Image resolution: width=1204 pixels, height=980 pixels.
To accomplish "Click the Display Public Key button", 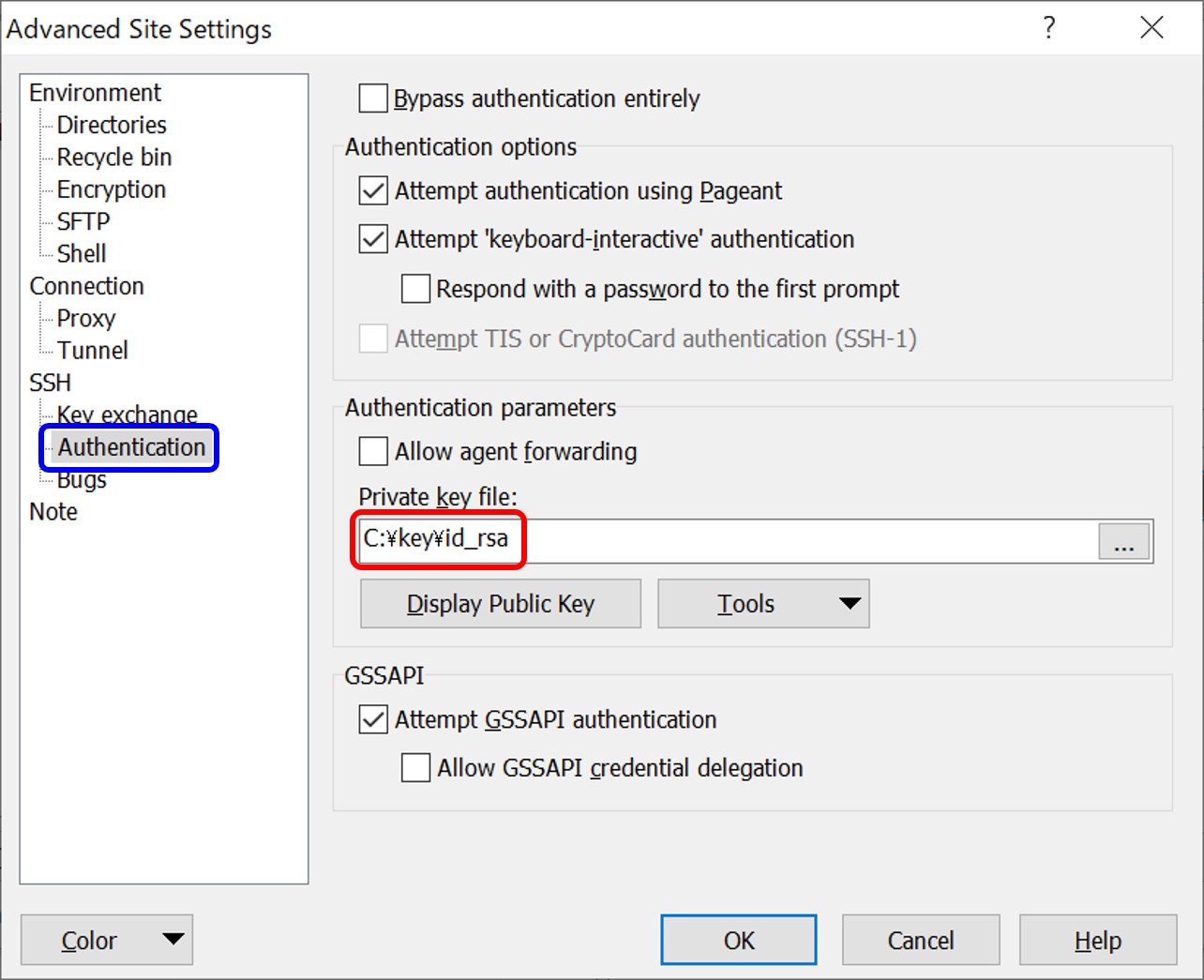I will click(x=501, y=604).
